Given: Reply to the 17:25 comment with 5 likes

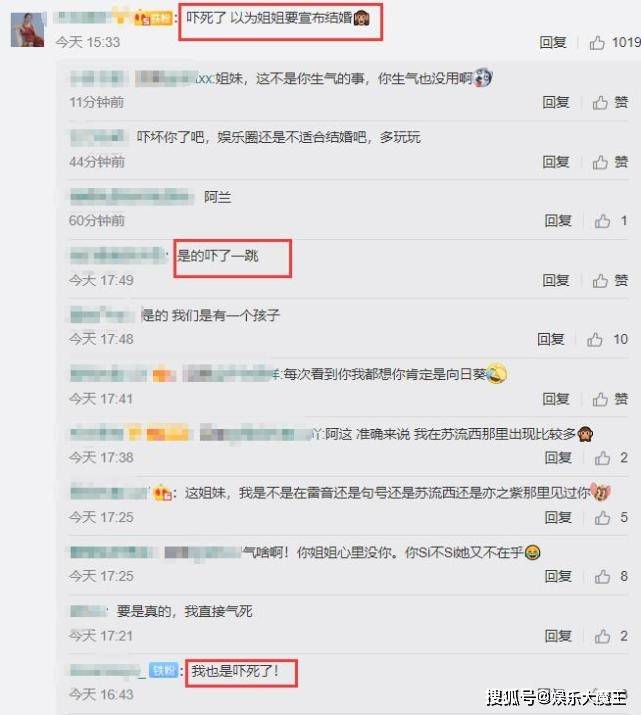Looking at the screenshot, I should 558,517.
